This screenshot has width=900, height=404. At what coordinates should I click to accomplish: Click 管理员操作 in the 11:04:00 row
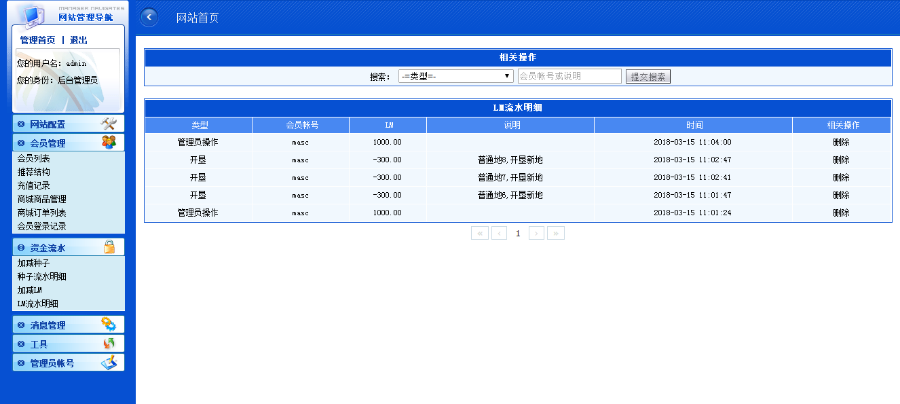[x=198, y=142]
